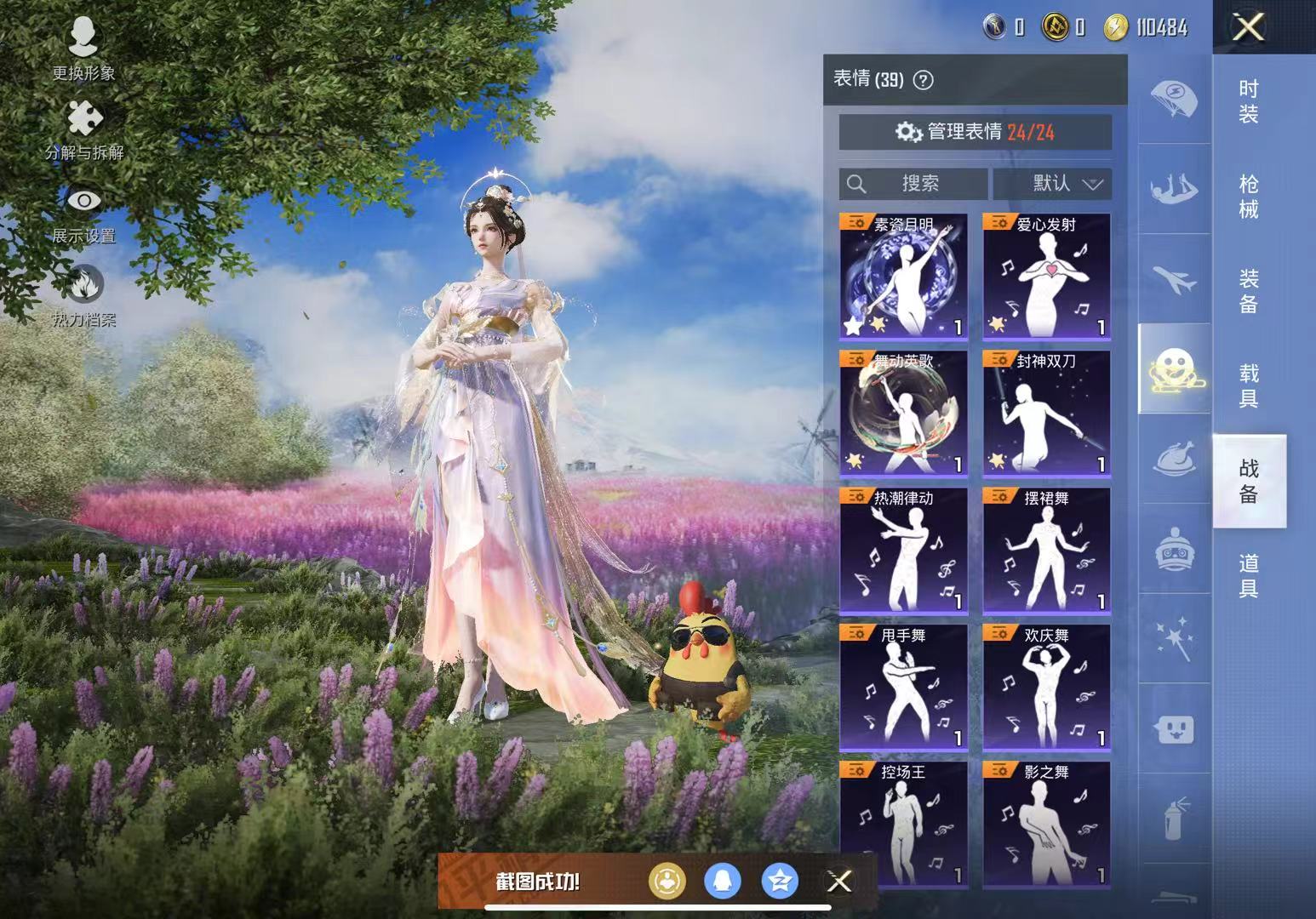
Task: Select robot helmet category icon
Action: click(x=1174, y=549)
